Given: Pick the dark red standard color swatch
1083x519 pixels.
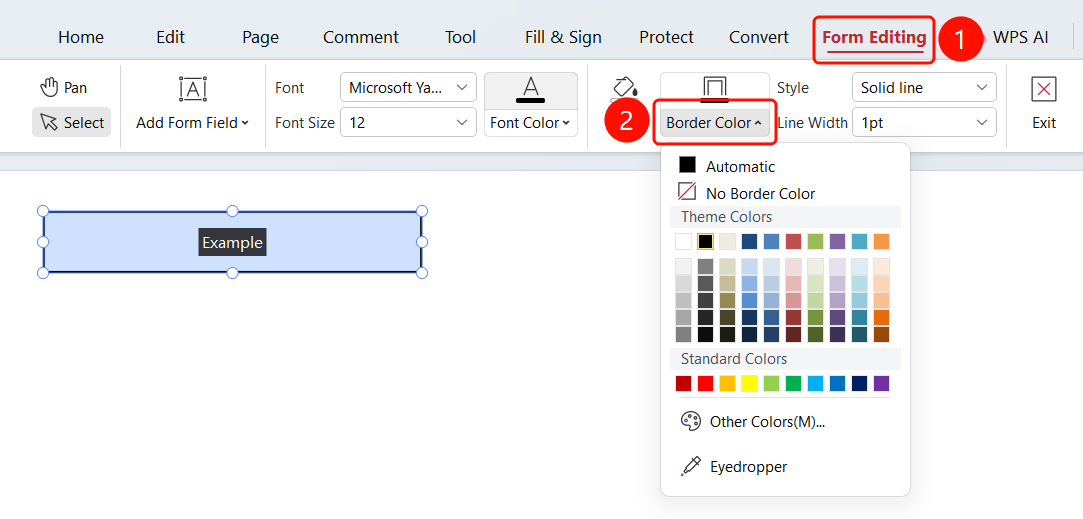Looking at the screenshot, I should [x=683, y=384].
